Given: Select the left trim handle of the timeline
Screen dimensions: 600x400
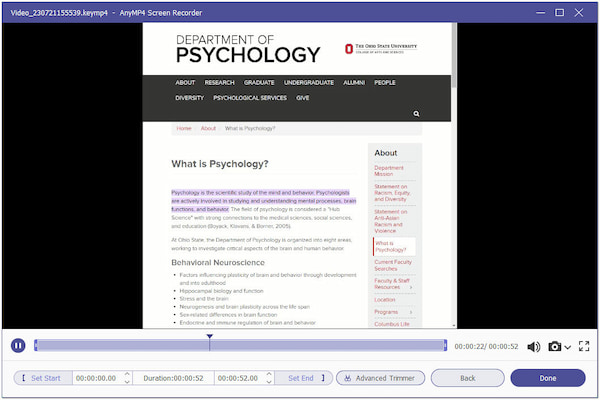Looking at the screenshot, I should point(36,346).
